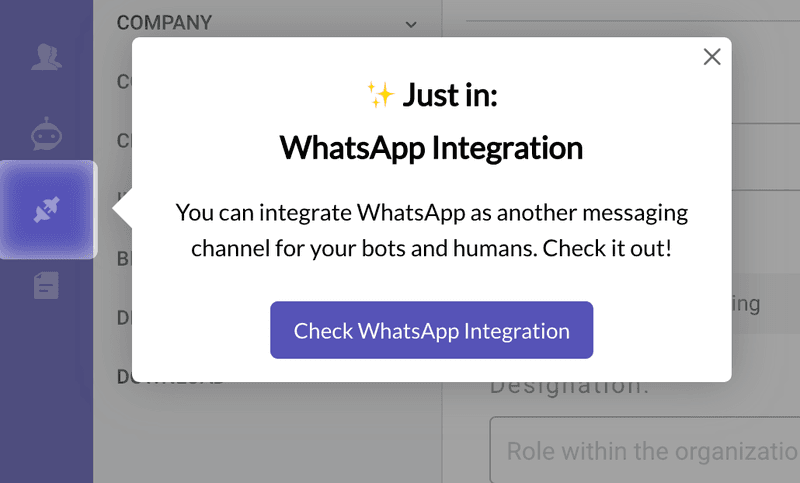Collapse the COMPANY section chevron

click(x=411, y=23)
